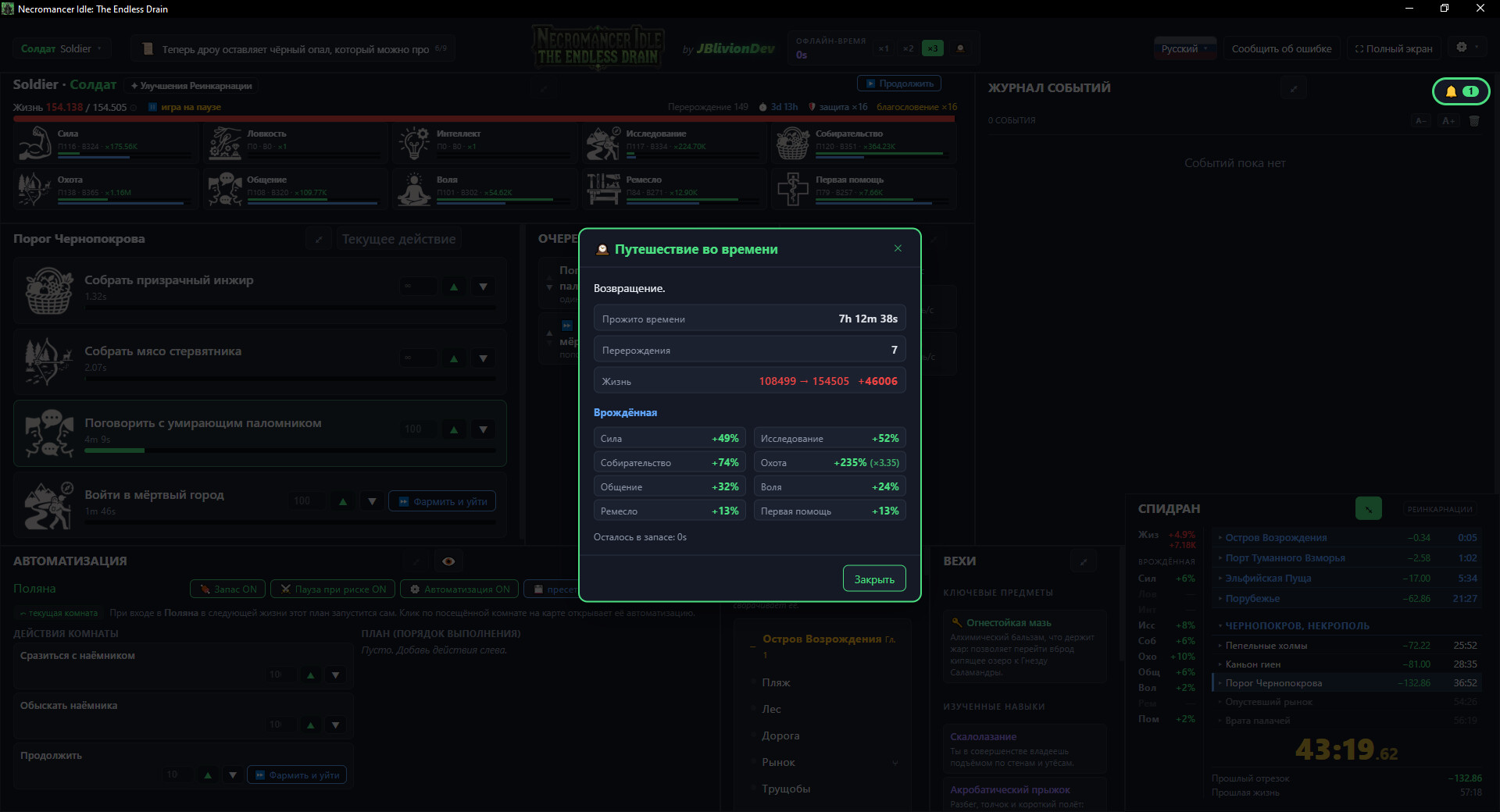Screen dimensions: 1500x812
Task: Open the Реинкарнации tab
Action: (x=1439, y=509)
